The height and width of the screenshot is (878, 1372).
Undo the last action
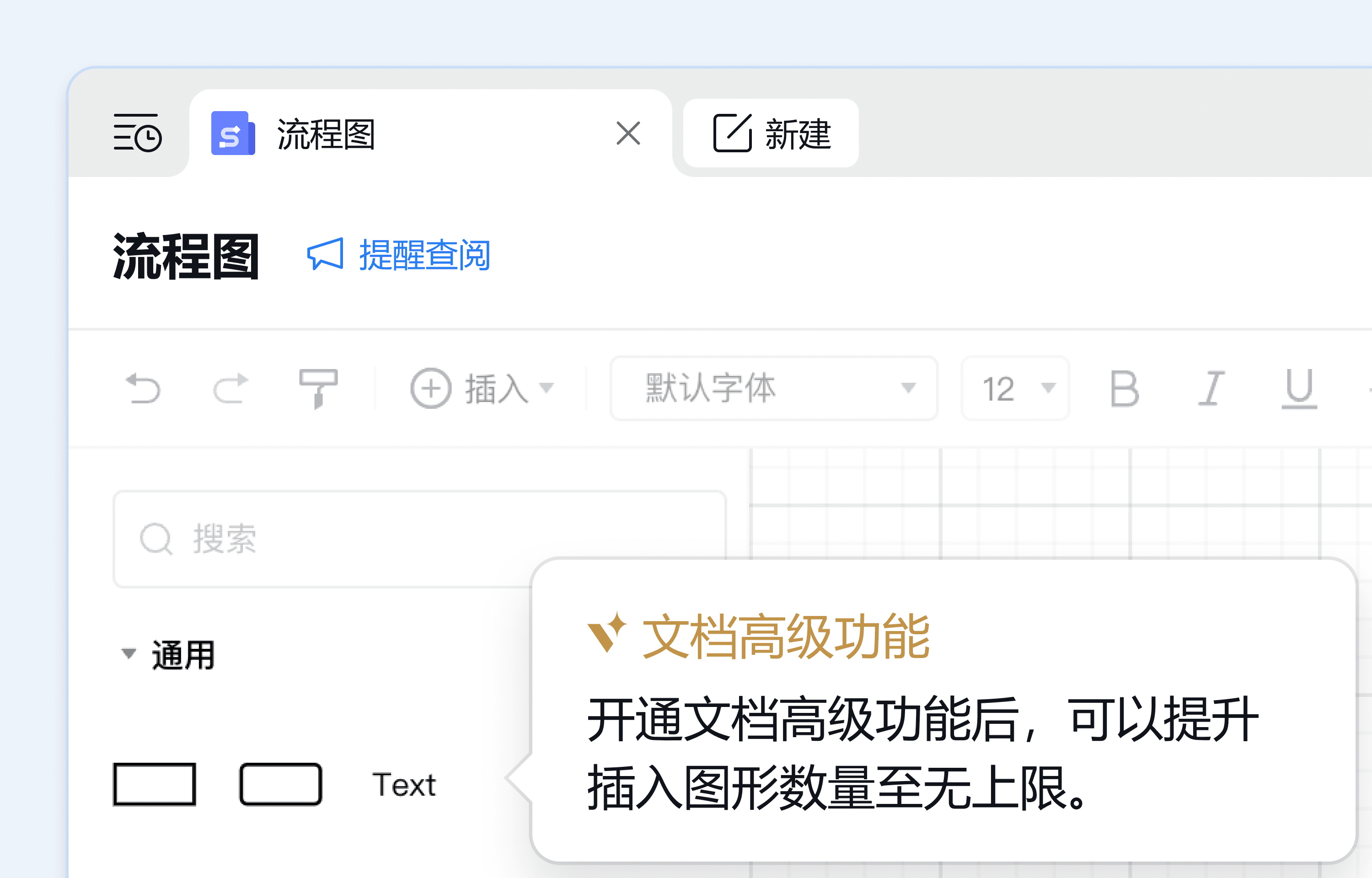(143, 388)
